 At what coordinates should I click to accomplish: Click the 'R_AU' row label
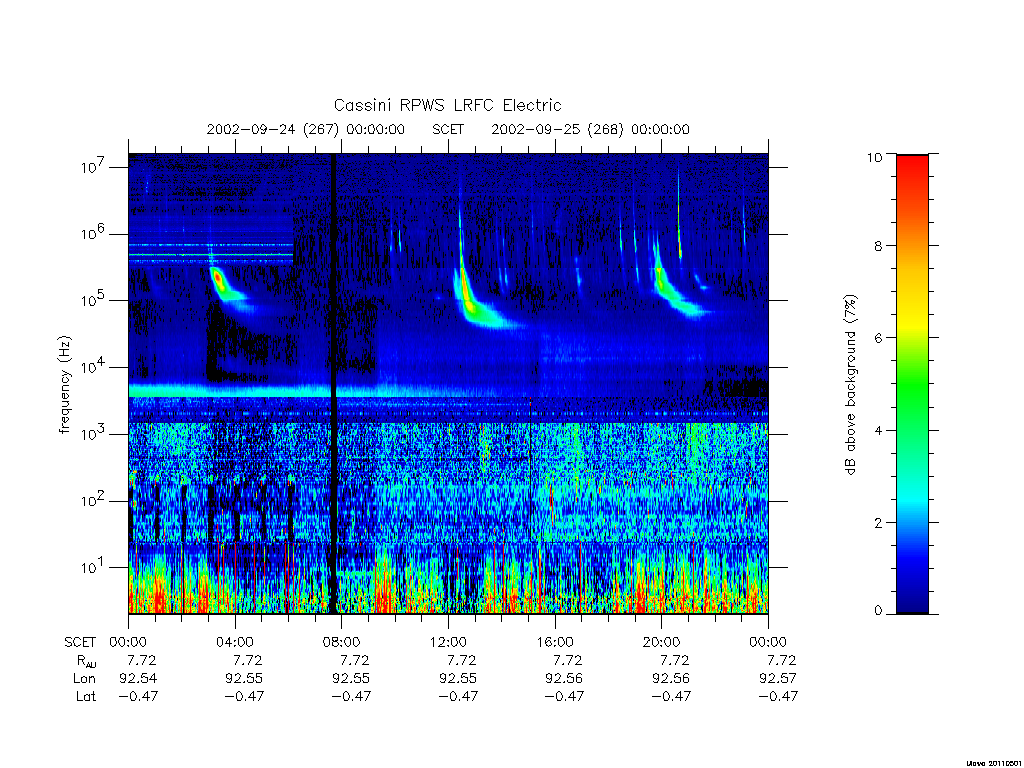[x=86, y=661]
